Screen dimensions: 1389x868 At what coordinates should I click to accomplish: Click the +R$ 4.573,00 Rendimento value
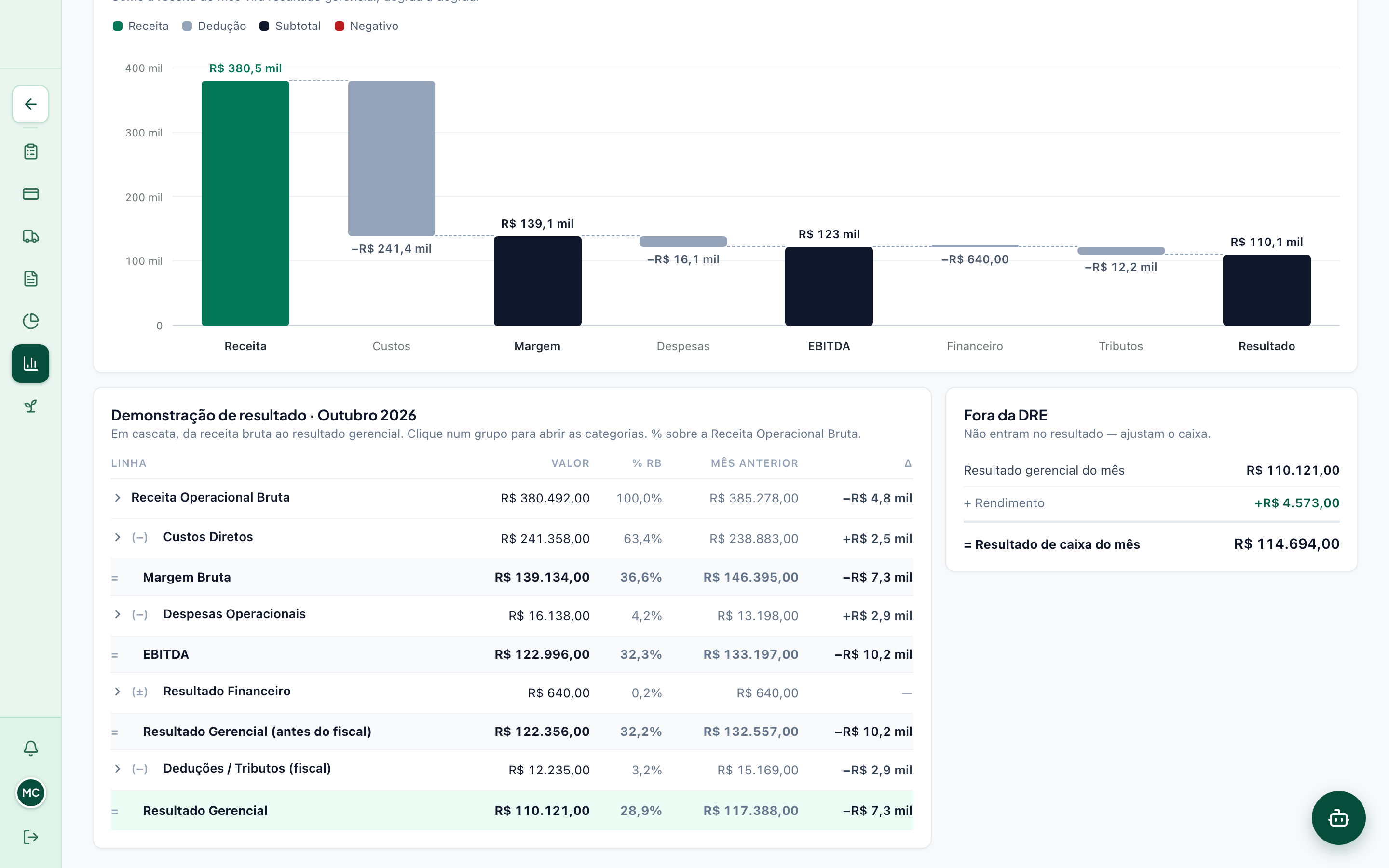point(1296,503)
